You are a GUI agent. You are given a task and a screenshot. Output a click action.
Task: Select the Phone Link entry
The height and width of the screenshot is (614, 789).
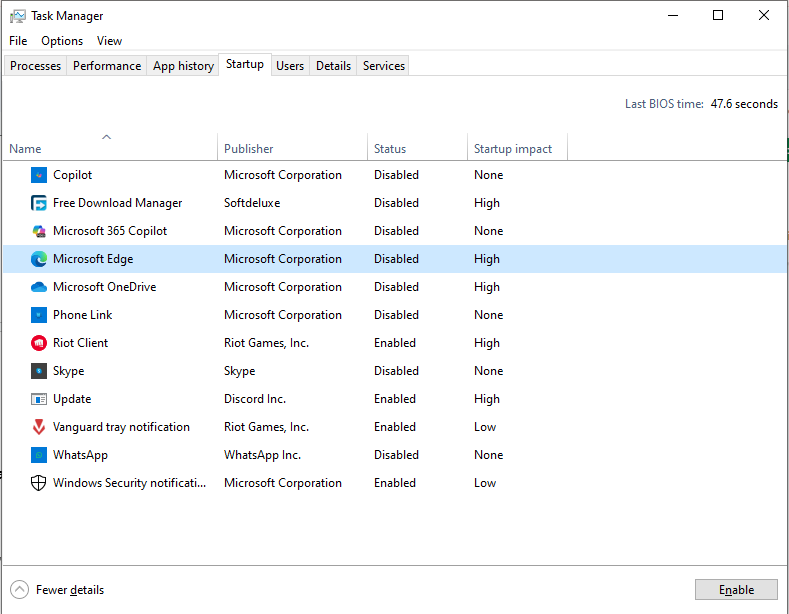[x=83, y=315]
